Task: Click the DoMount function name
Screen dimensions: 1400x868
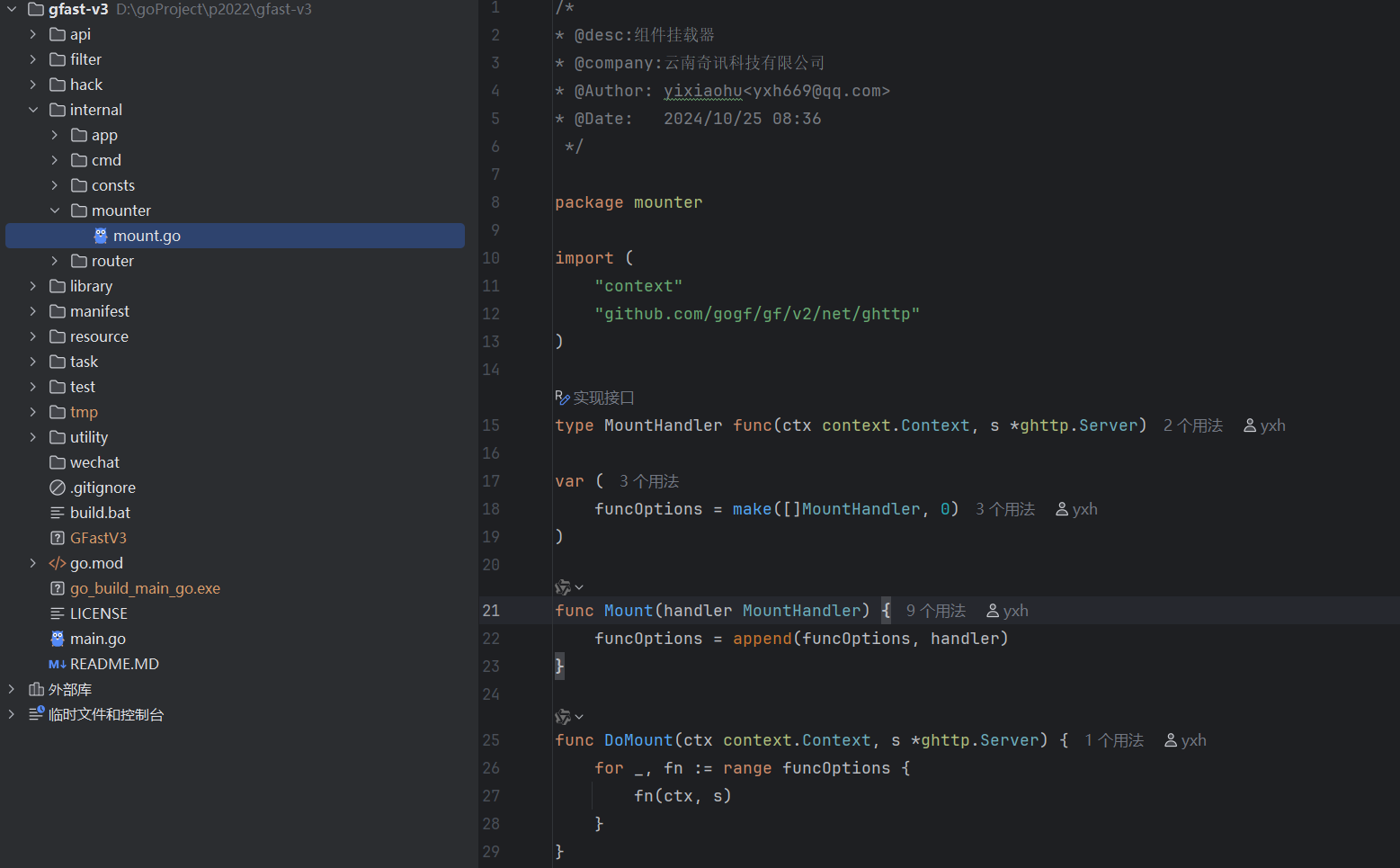Action: tap(638, 740)
